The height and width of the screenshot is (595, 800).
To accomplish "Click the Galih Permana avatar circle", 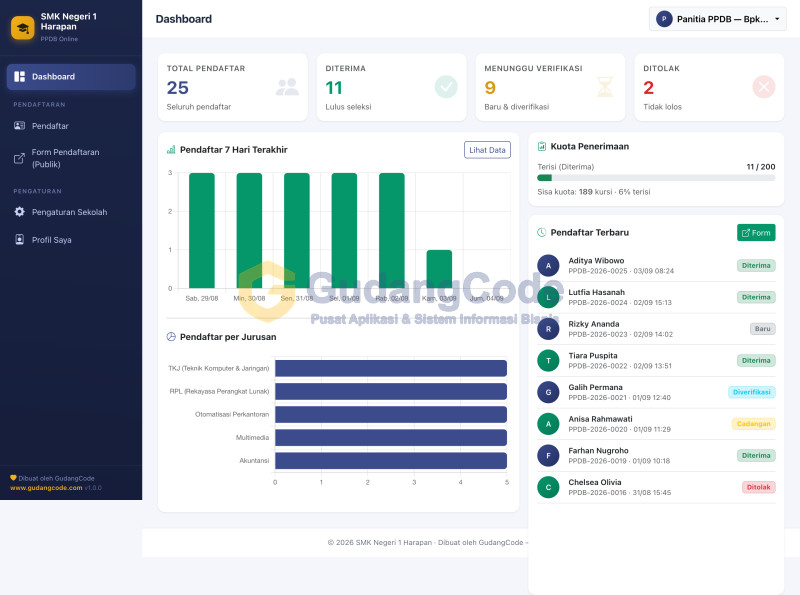I will tap(548, 392).
